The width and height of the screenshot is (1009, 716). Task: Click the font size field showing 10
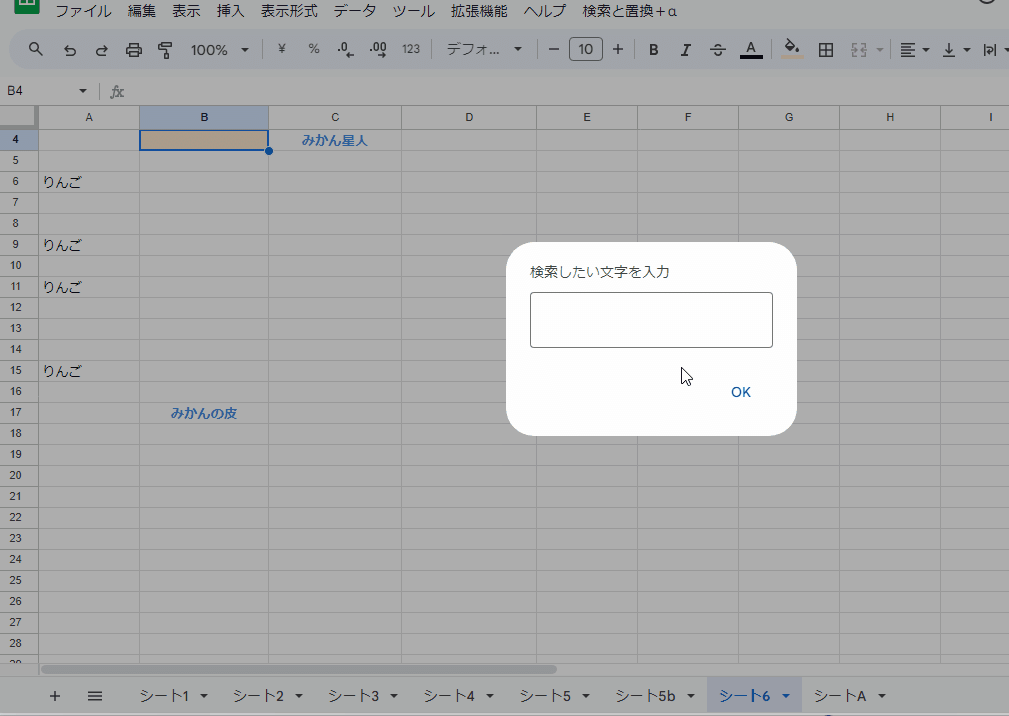coord(586,50)
